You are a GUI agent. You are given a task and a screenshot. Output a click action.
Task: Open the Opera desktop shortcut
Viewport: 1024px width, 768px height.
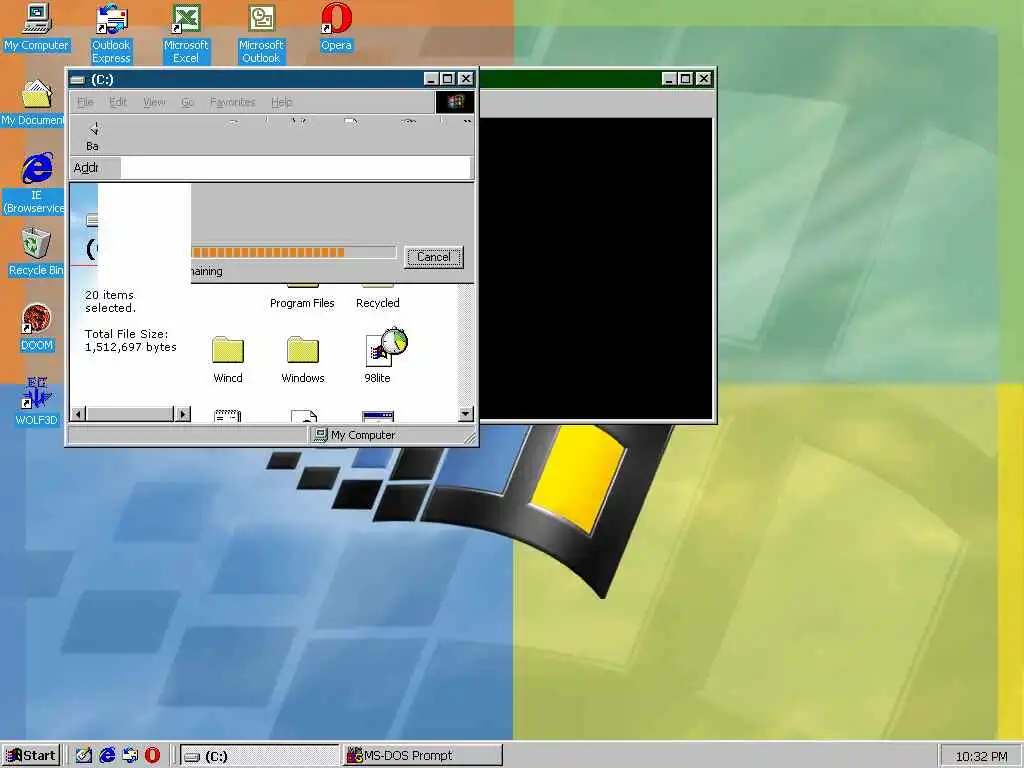336,27
